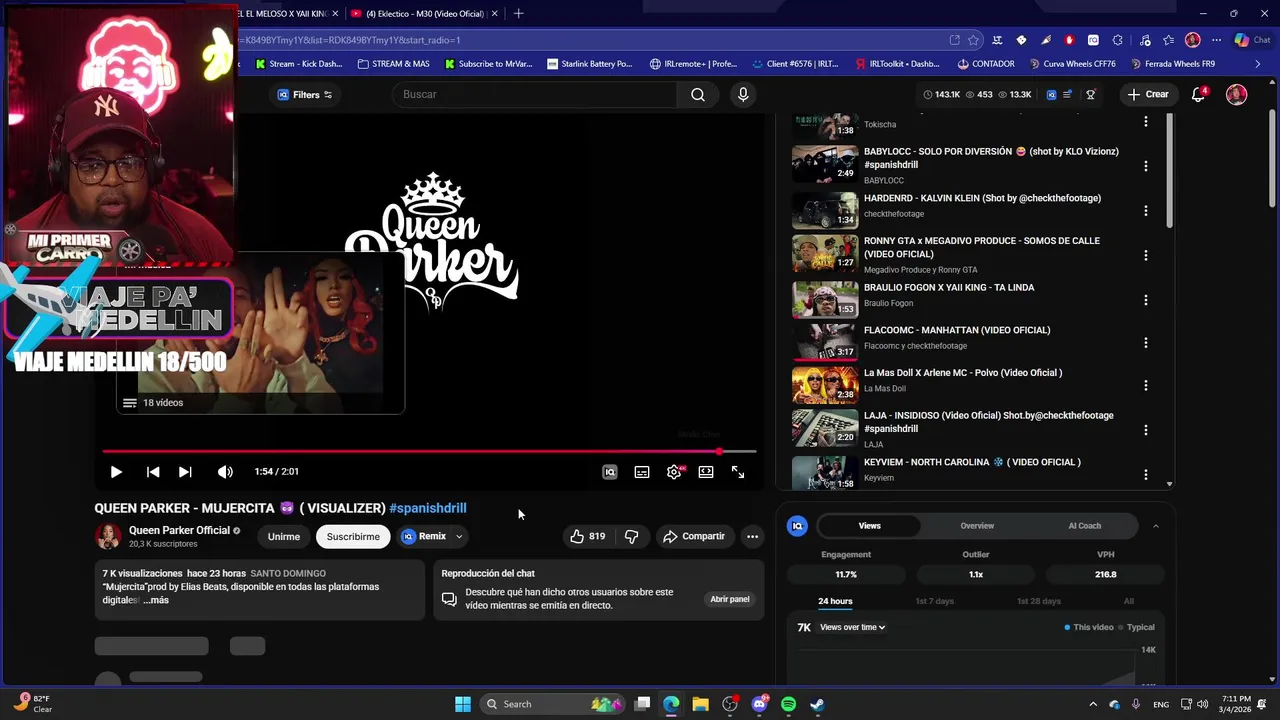Open the browser extensions puzzle icon
The width and height of the screenshot is (1280, 720).
point(1117,40)
